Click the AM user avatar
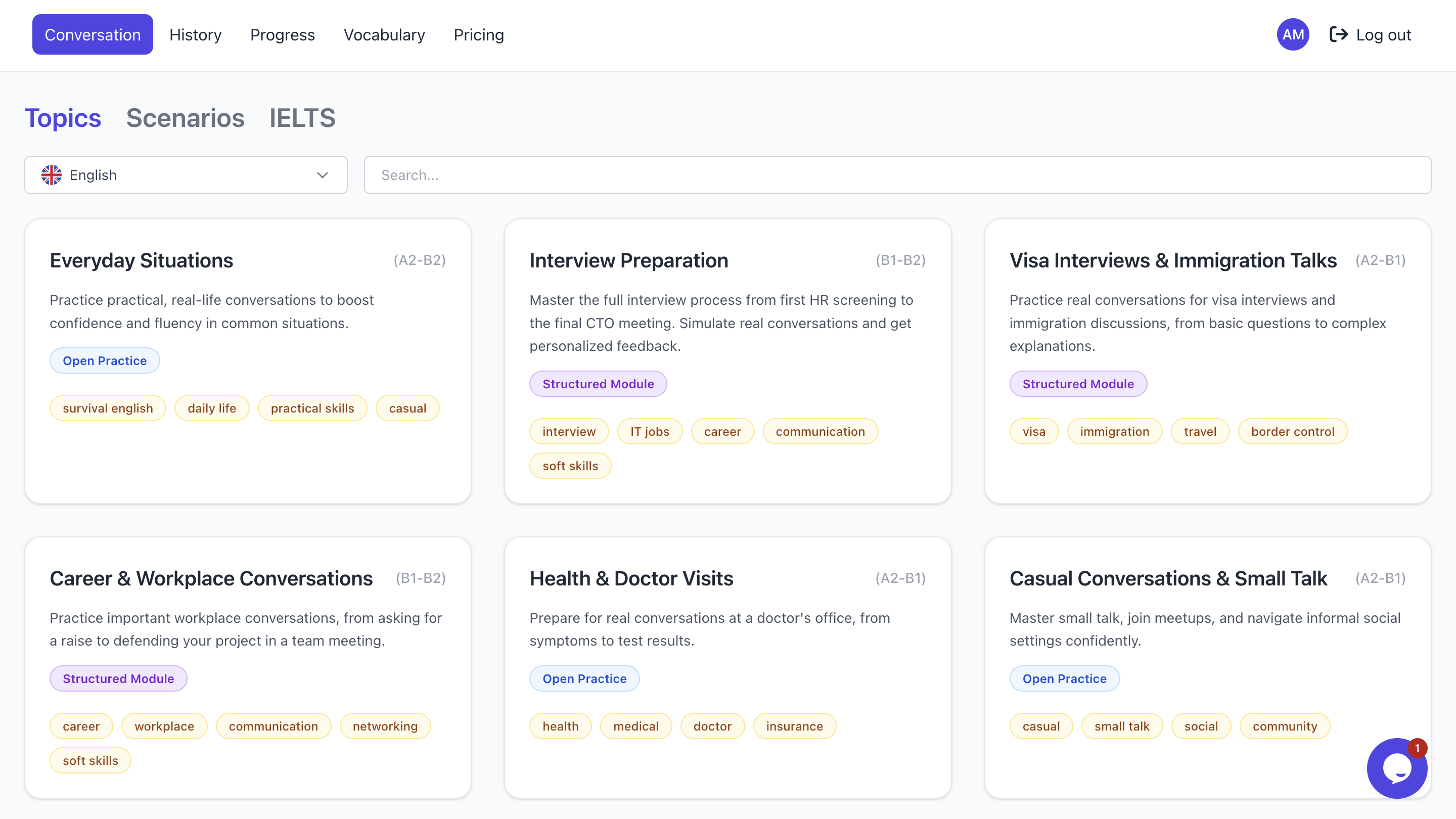The height and width of the screenshot is (819, 1456). click(1292, 34)
